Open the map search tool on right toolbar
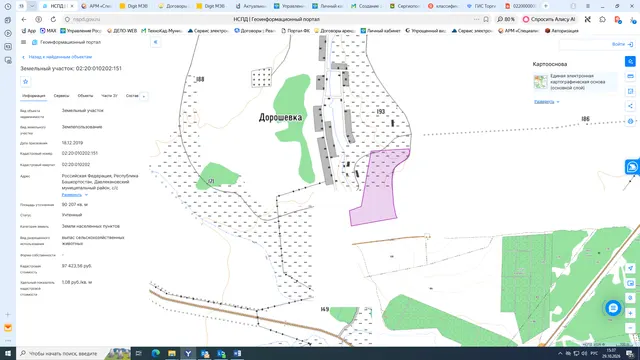The width and height of the screenshot is (640, 360). (x=631, y=62)
